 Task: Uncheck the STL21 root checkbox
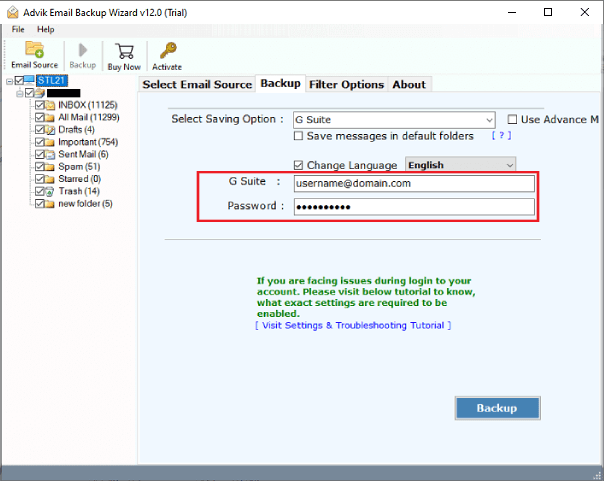[x=19, y=80]
